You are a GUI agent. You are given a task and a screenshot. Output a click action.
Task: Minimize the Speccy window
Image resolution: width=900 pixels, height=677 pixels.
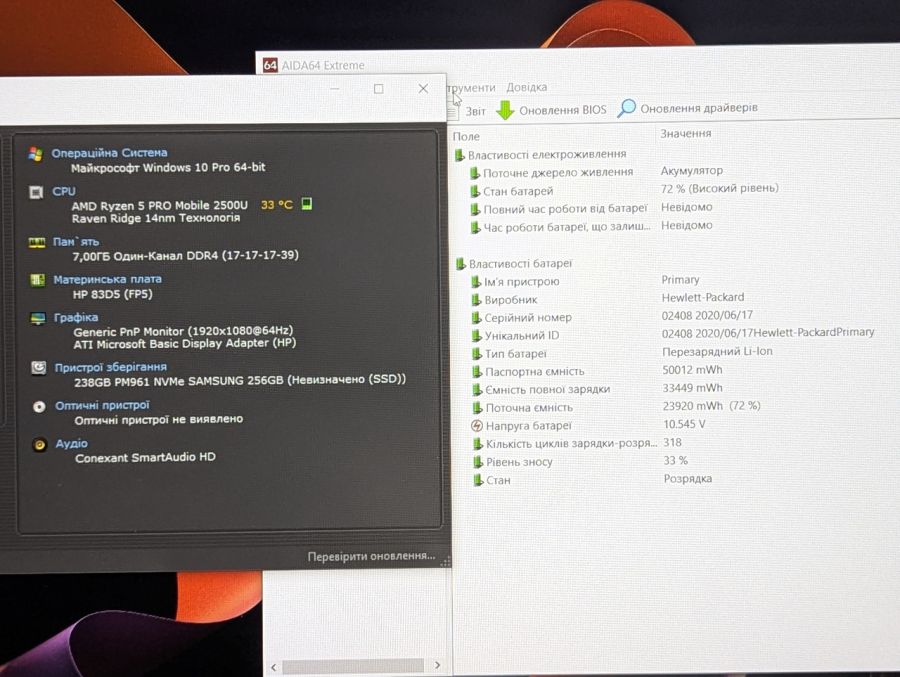coord(335,89)
